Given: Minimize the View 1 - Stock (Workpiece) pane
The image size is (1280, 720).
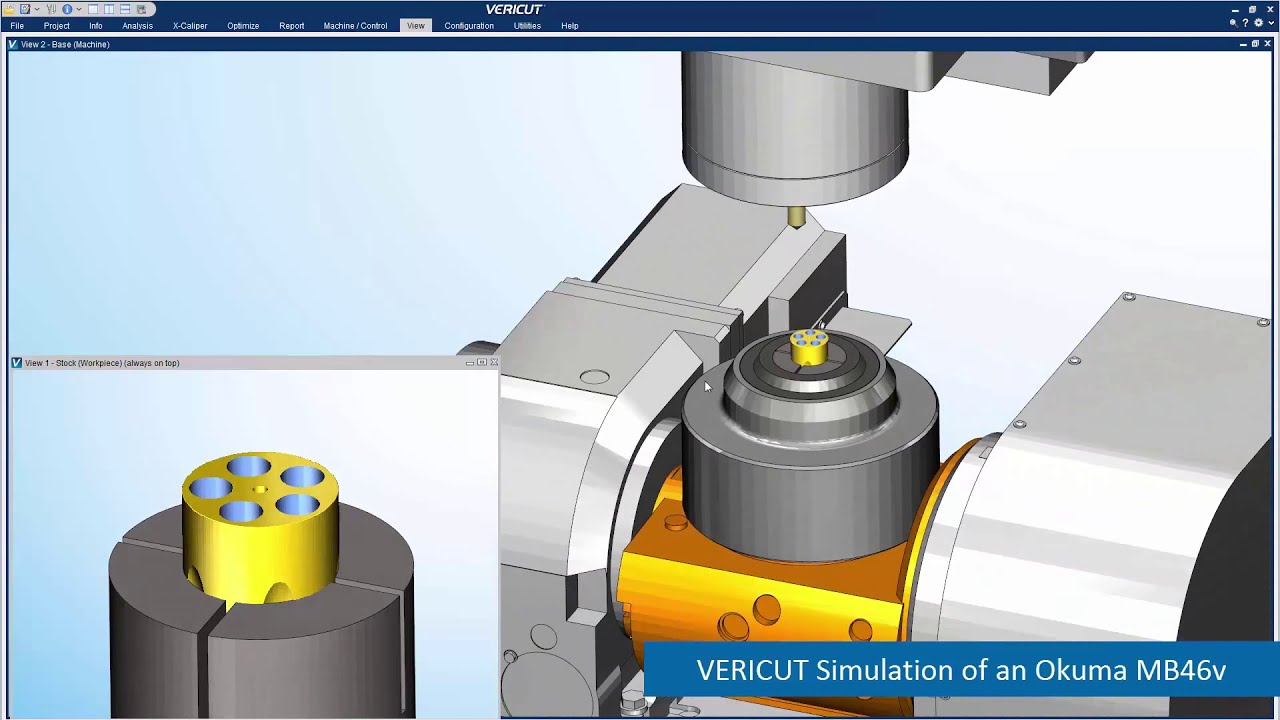Looking at the screenshot, I should pos(470,363).
